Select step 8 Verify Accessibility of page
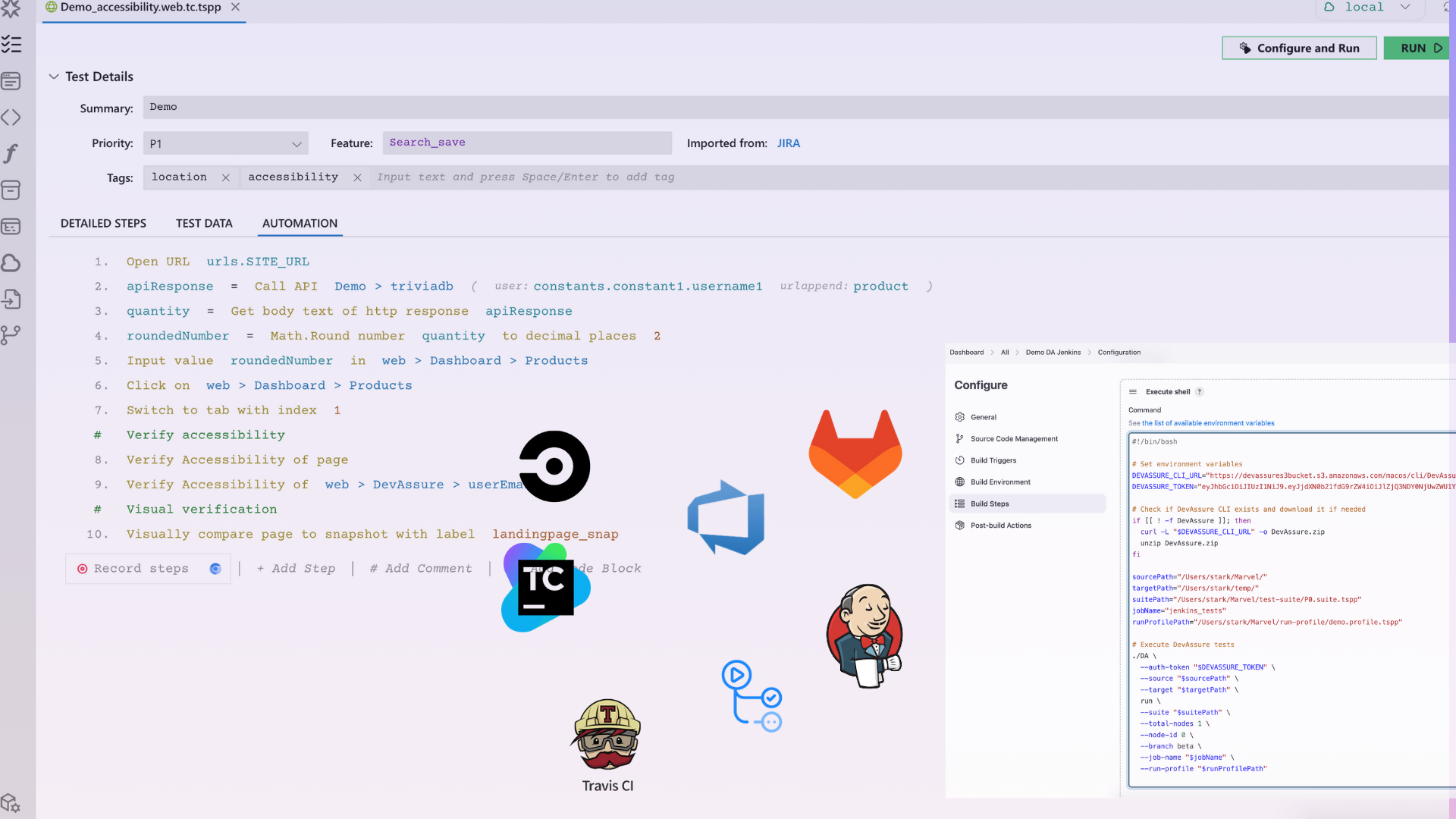Image resolution: width=1456 pixels, height=819 pixels. point(237,460)
